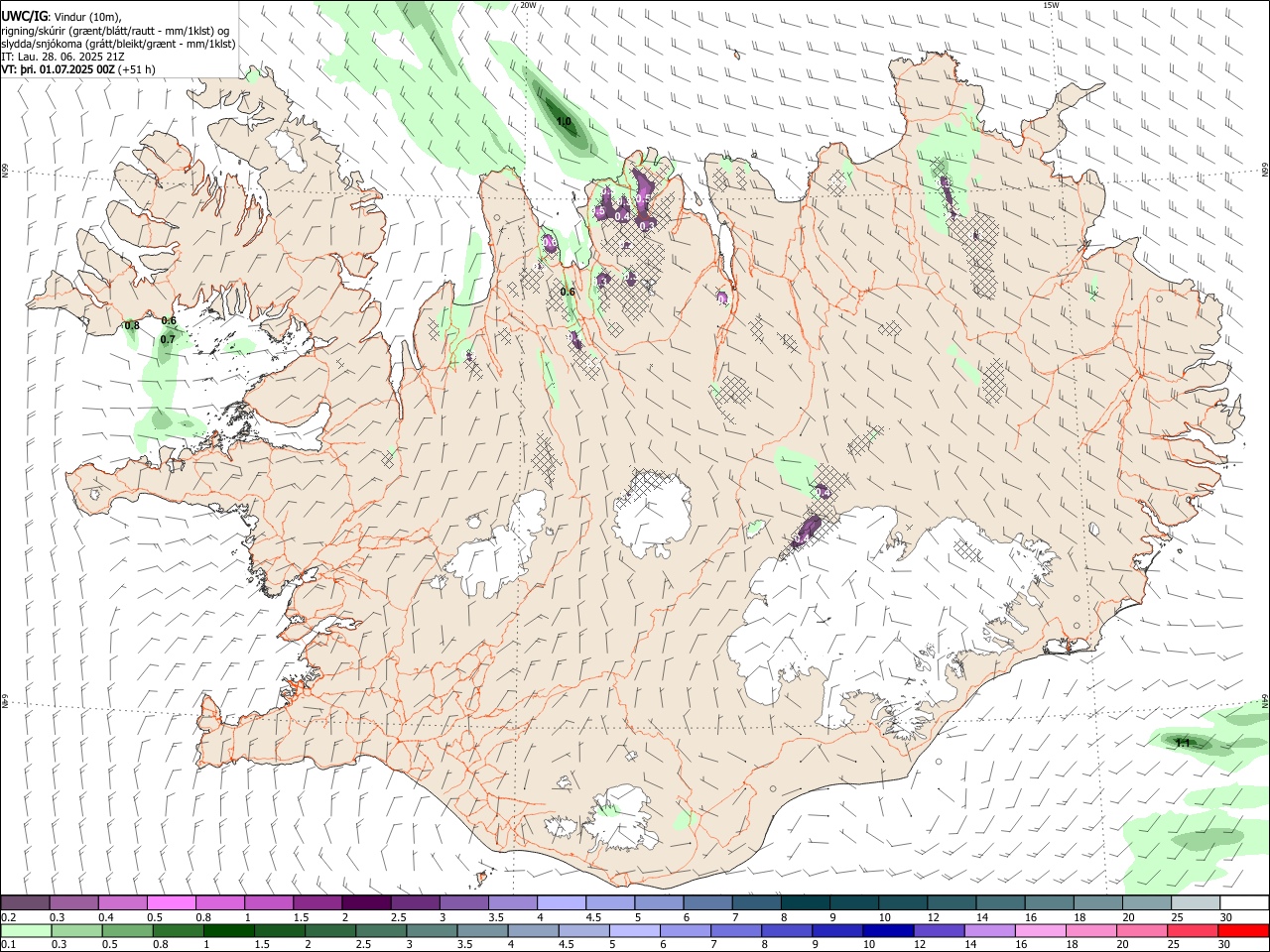Viewport: 1270px width, 952px height.
Task: Pick the deep navy blue 10 rain legend swatch
Action: click(x=887, y=930)
